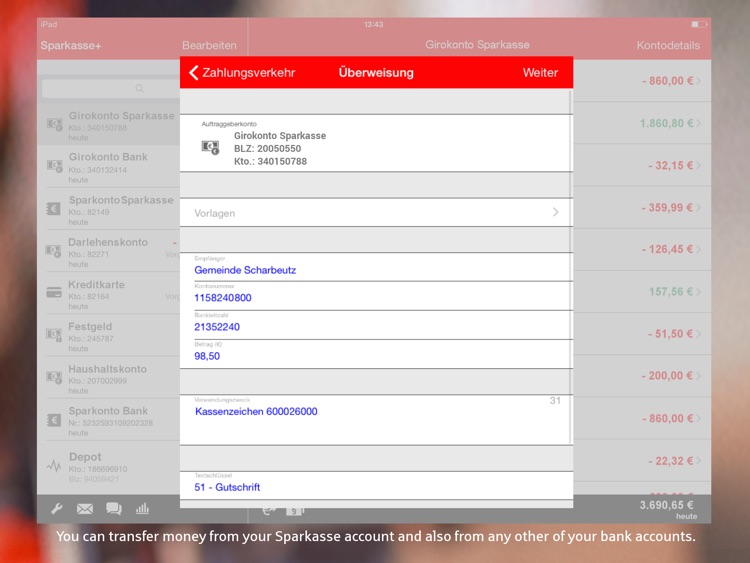Go back to Zahlungsverkehr
This screenshot has width=750, height=563.
click(242, 73)
